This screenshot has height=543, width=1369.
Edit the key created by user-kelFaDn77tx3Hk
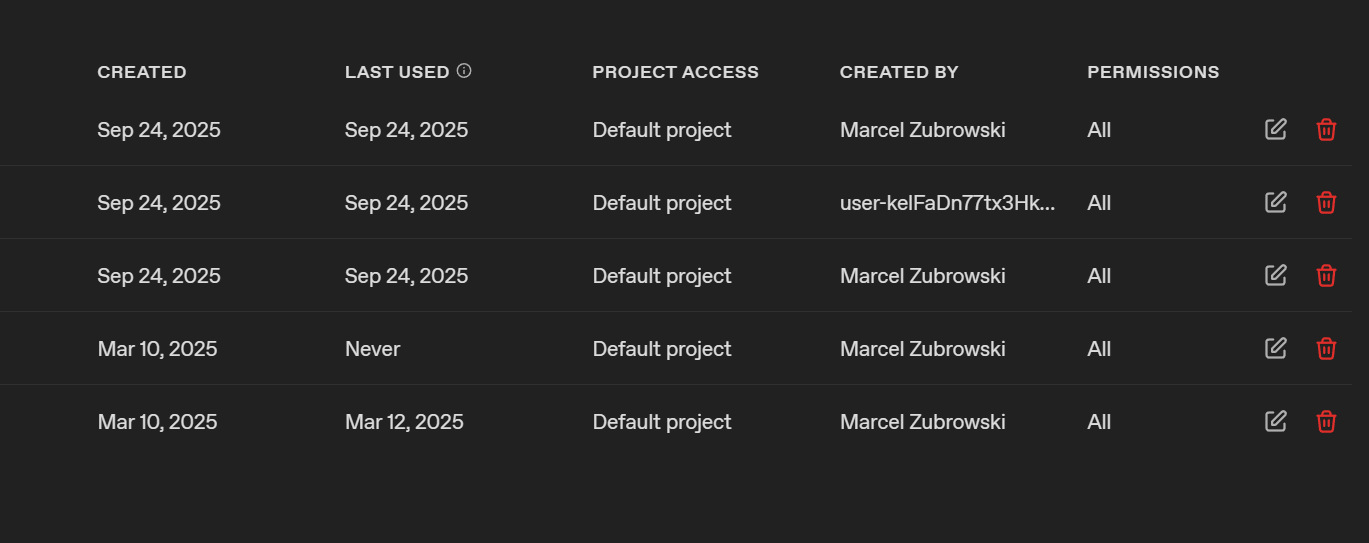pos(1276,202)
